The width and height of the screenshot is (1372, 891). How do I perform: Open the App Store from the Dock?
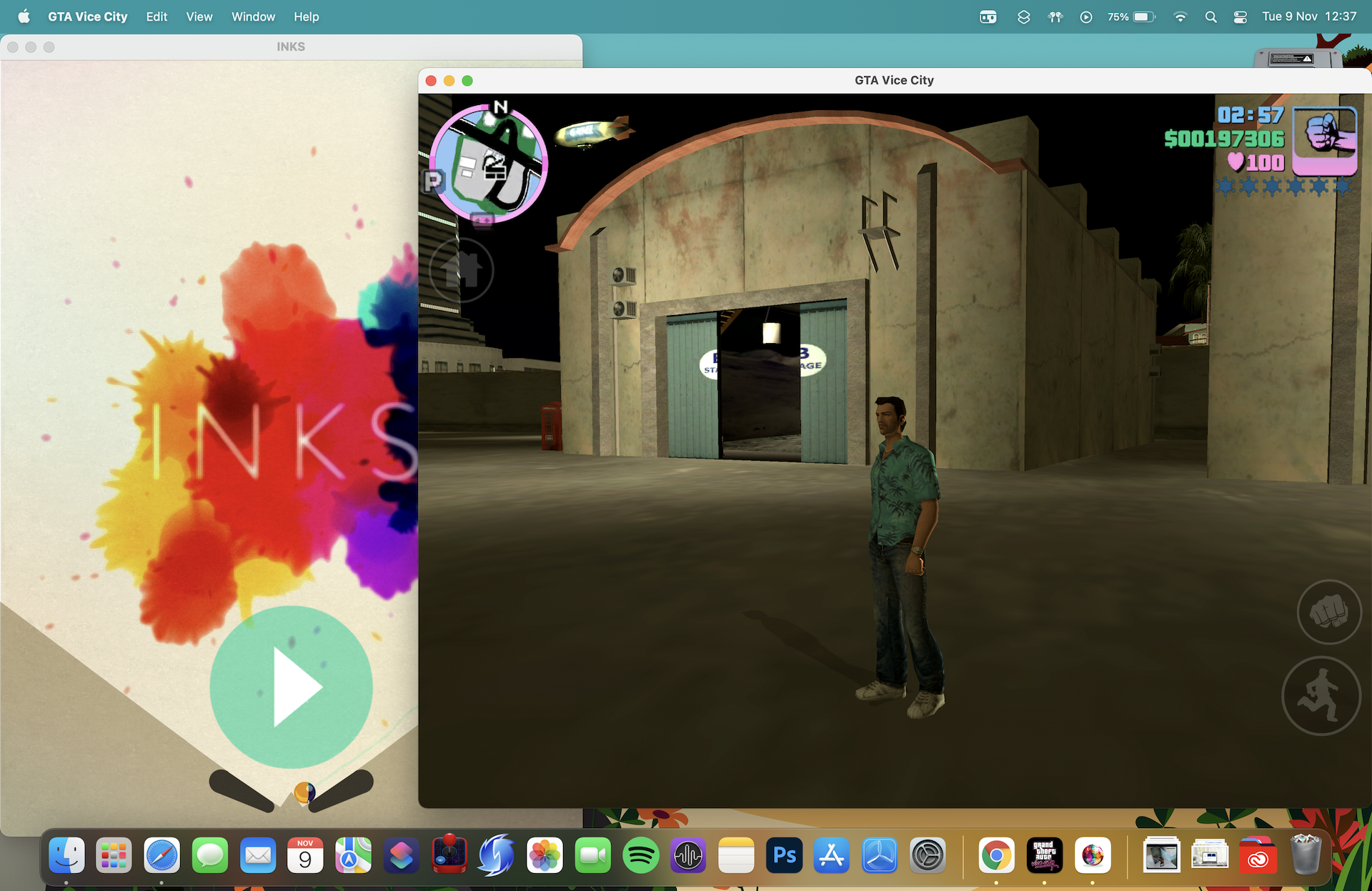832,855
